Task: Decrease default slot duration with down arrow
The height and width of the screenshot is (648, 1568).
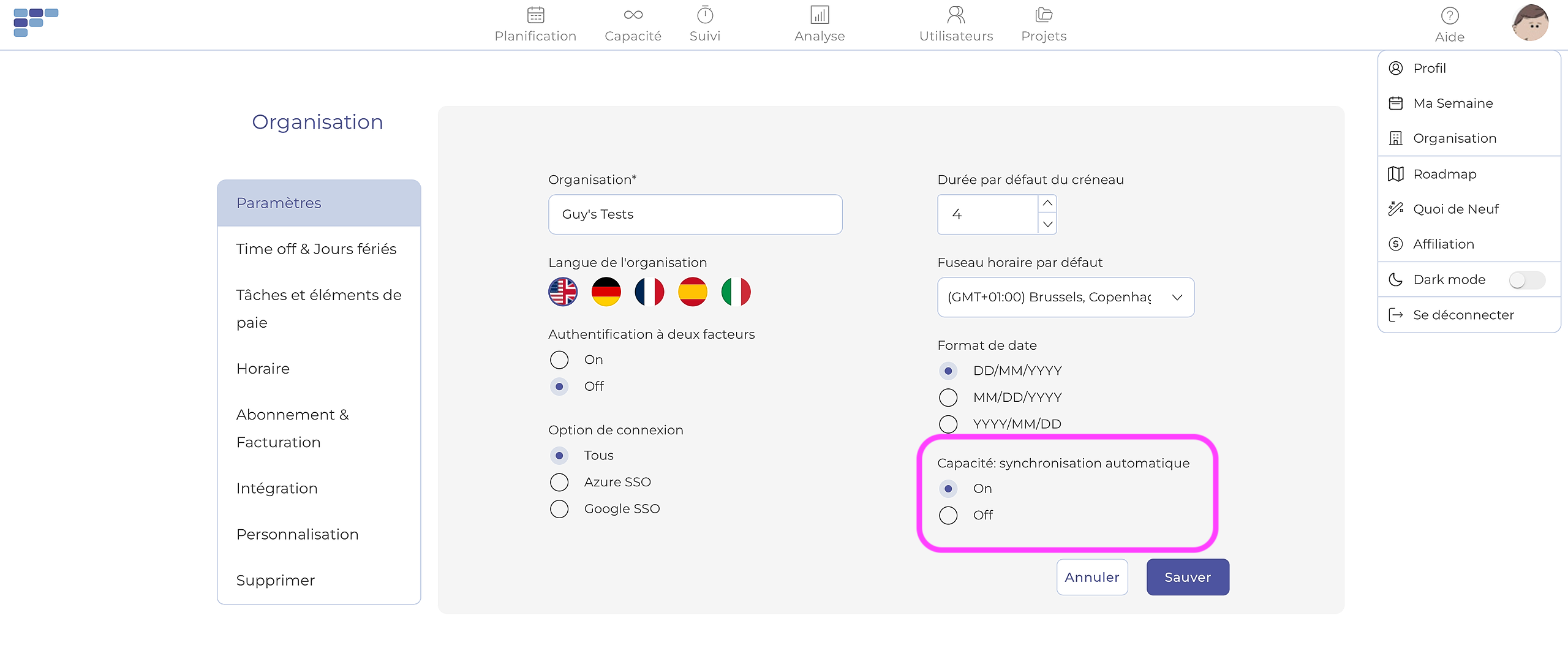Action: pos(1047,224)
